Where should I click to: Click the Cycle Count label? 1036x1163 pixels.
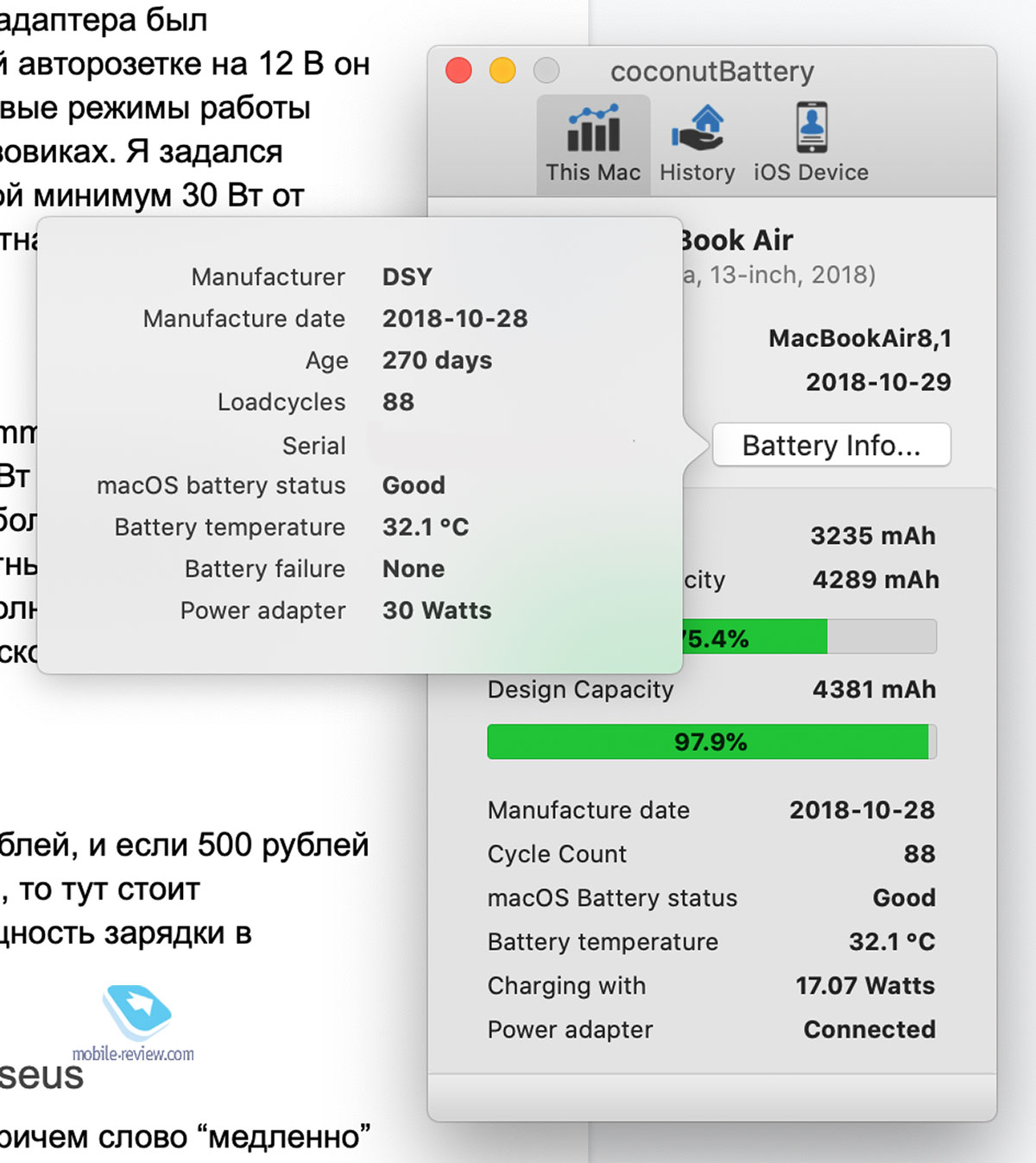tap(557, 854)
